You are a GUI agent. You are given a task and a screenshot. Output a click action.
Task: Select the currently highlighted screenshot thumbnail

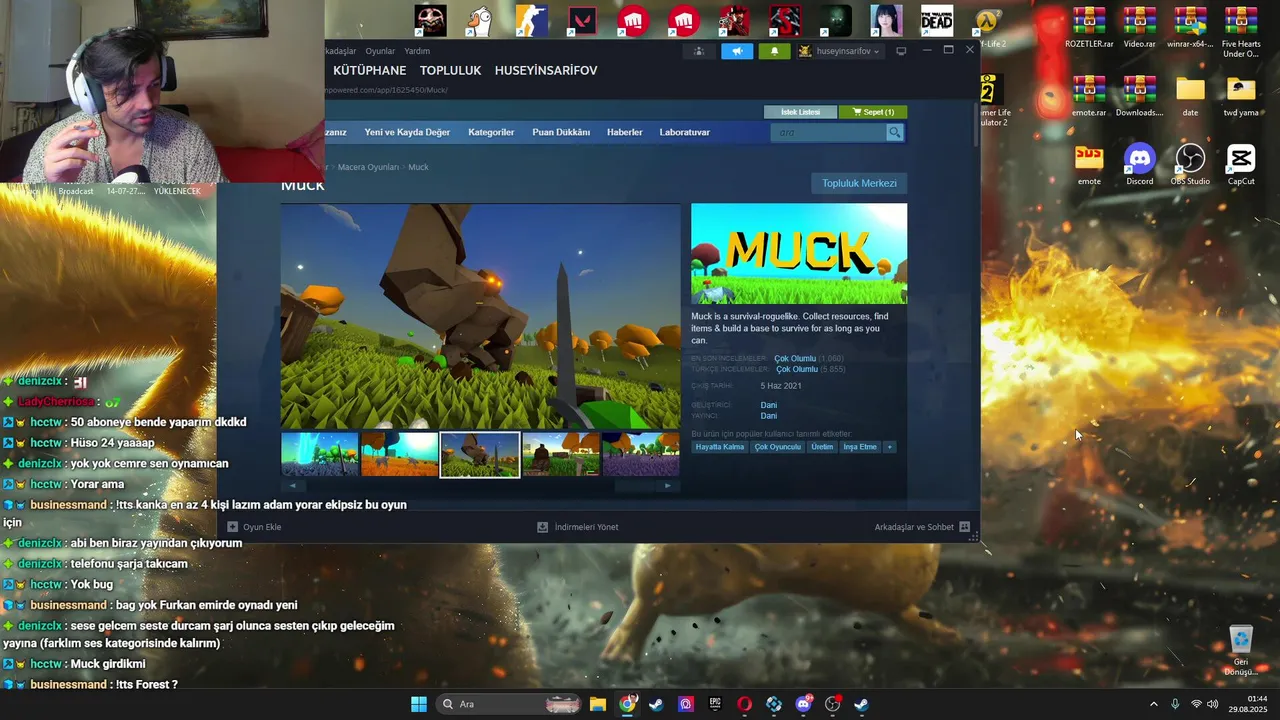coord(480,454)
